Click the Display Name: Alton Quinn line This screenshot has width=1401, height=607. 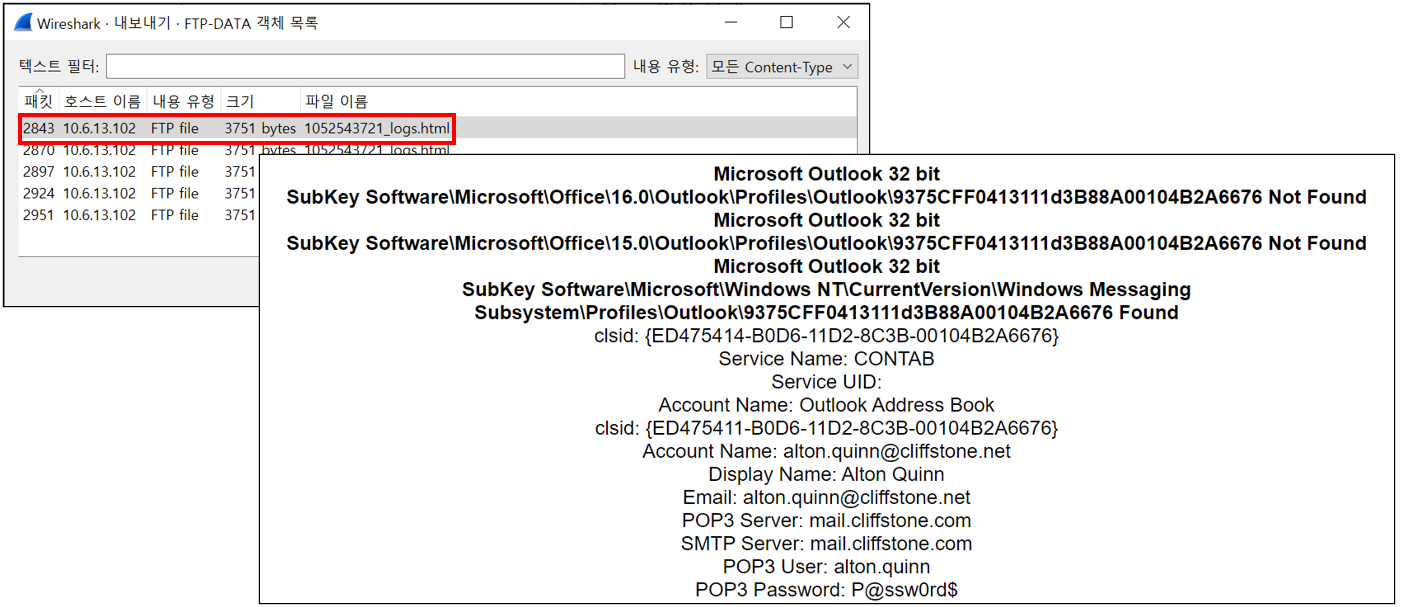(826, 475)
